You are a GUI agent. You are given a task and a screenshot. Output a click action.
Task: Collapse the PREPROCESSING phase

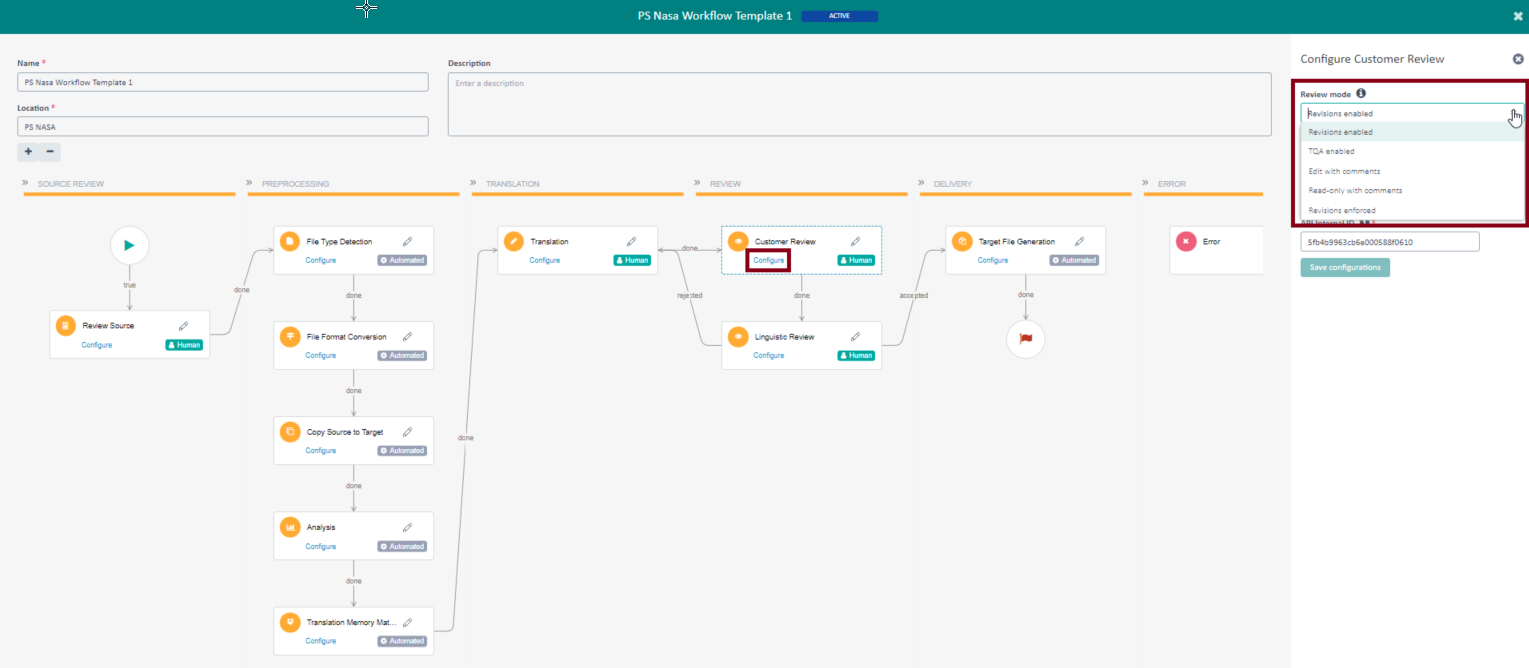point(250,184)
